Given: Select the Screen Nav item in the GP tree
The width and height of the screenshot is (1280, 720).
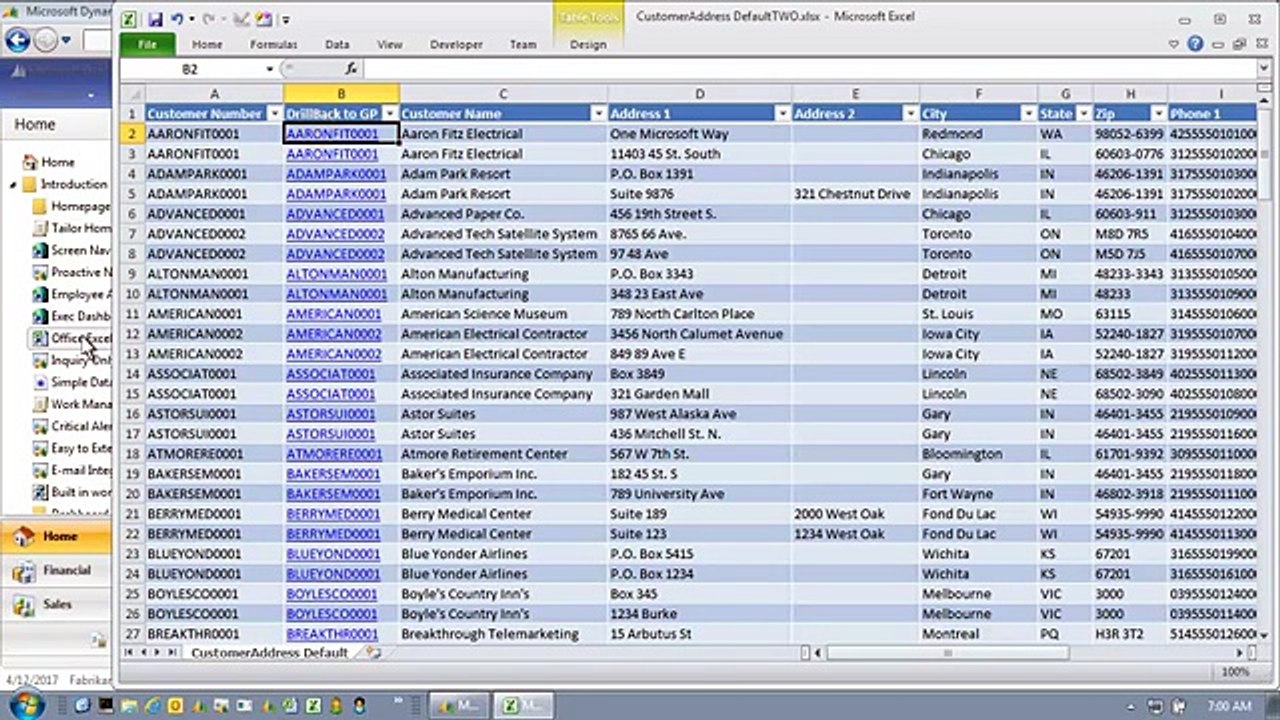Looking at the screenshot, I should (x=71, y=250).
